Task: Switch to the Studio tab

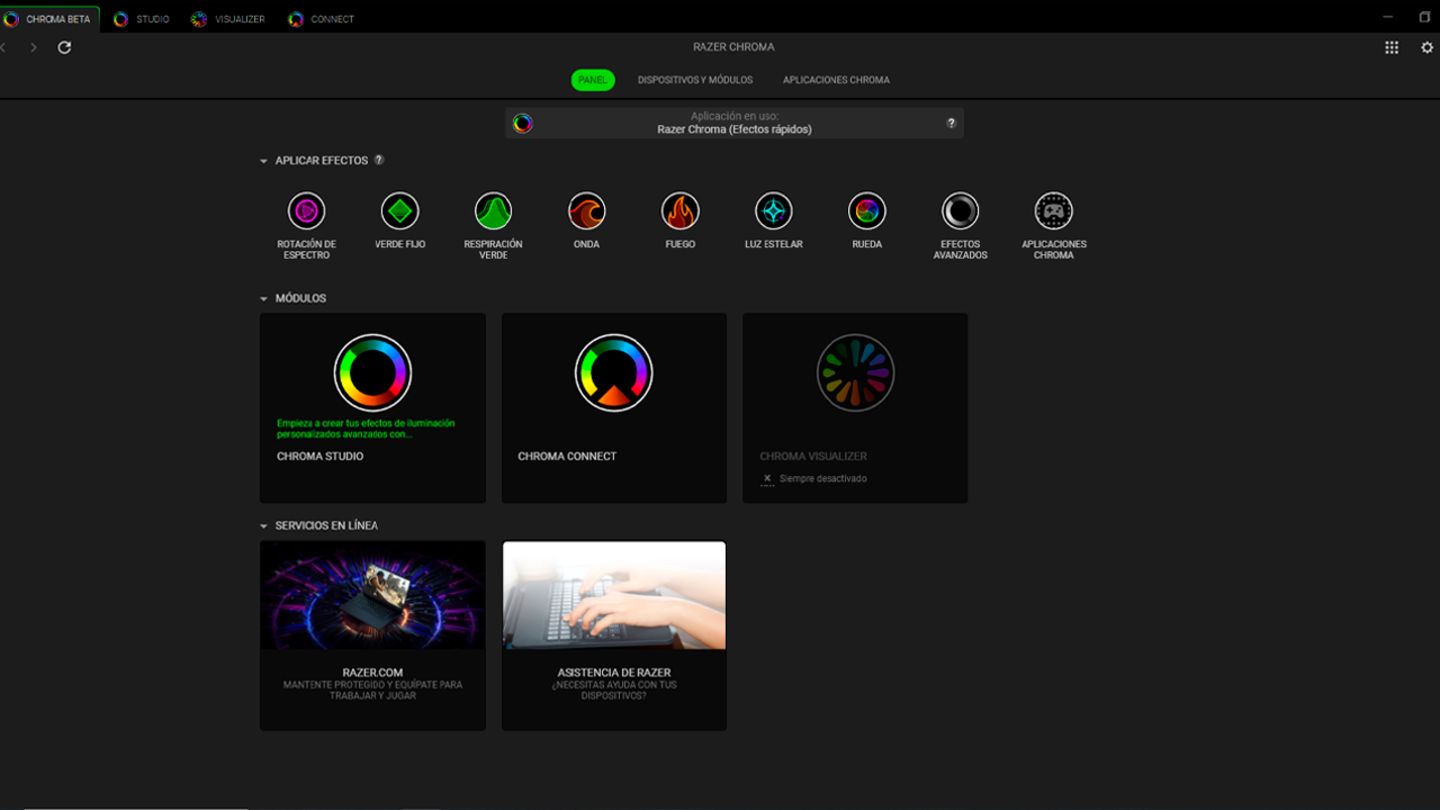Action: click(141, 19)
